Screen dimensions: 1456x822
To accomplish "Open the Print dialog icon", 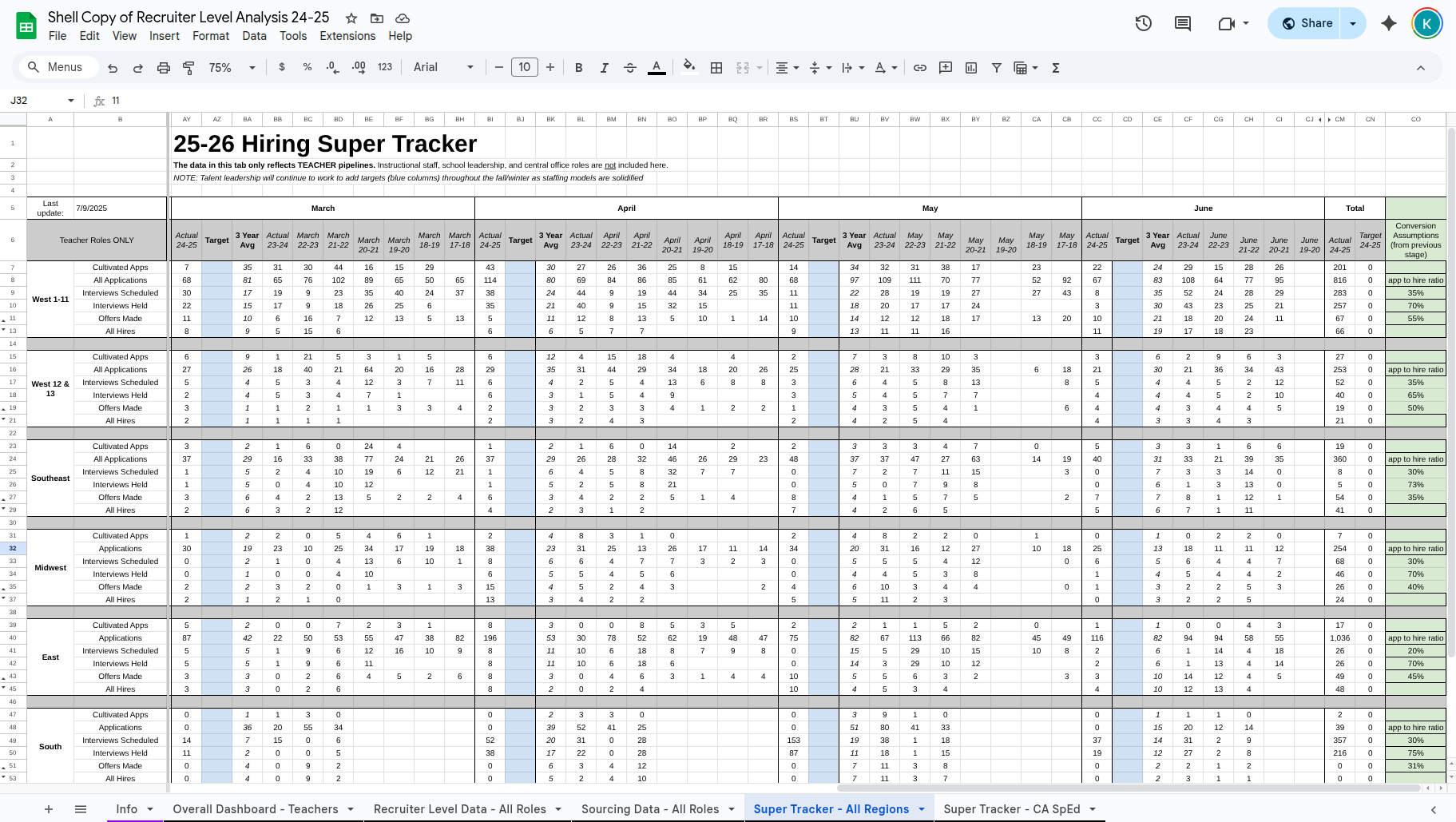I will click(164, 67).
